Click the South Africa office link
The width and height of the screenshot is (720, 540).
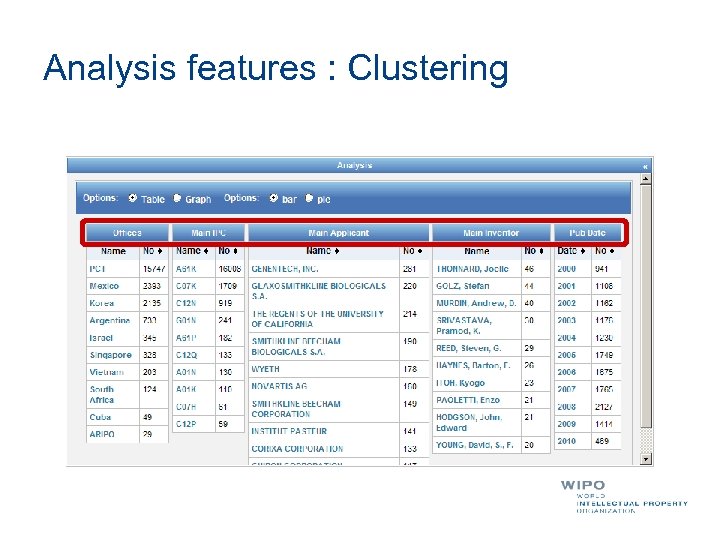(102, 394)
